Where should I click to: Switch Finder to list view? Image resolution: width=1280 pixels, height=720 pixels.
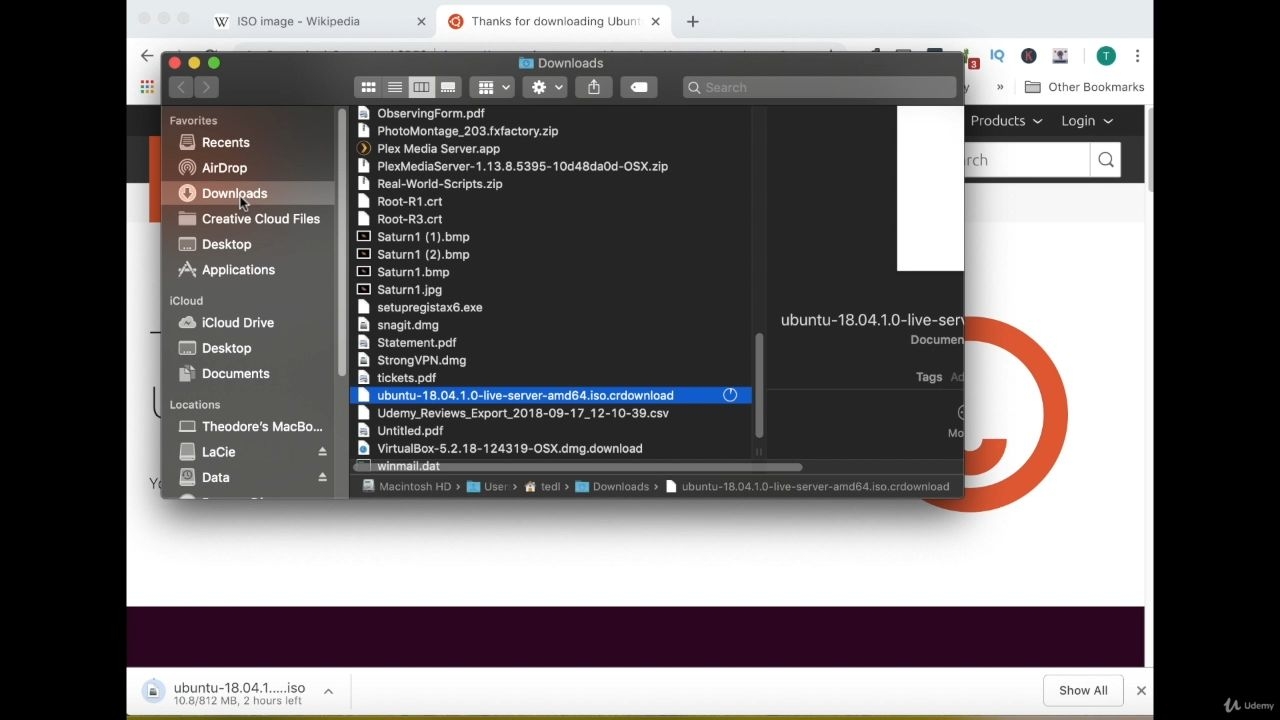(395, 87)
